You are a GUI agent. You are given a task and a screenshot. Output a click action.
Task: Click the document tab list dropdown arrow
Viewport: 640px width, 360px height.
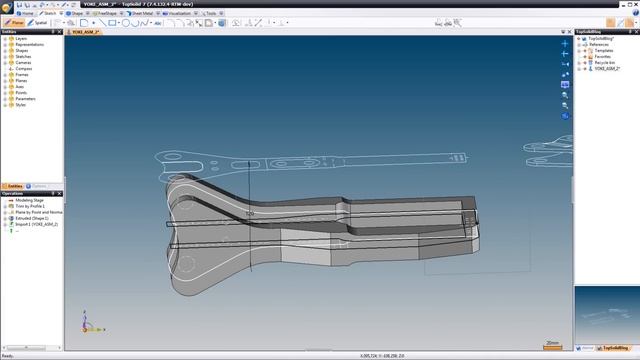563,32
